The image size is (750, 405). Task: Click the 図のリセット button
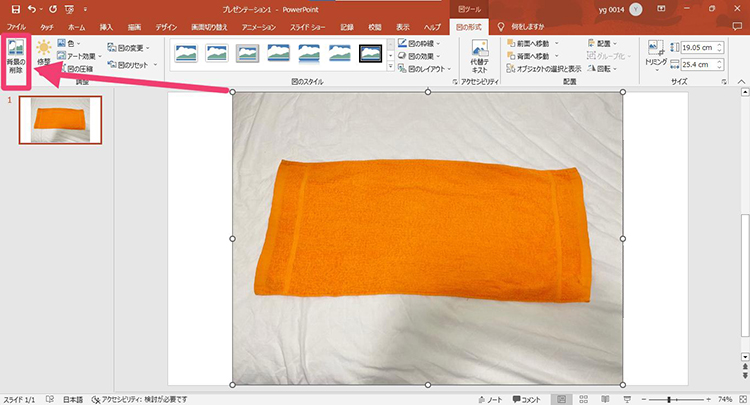[130, 65]
